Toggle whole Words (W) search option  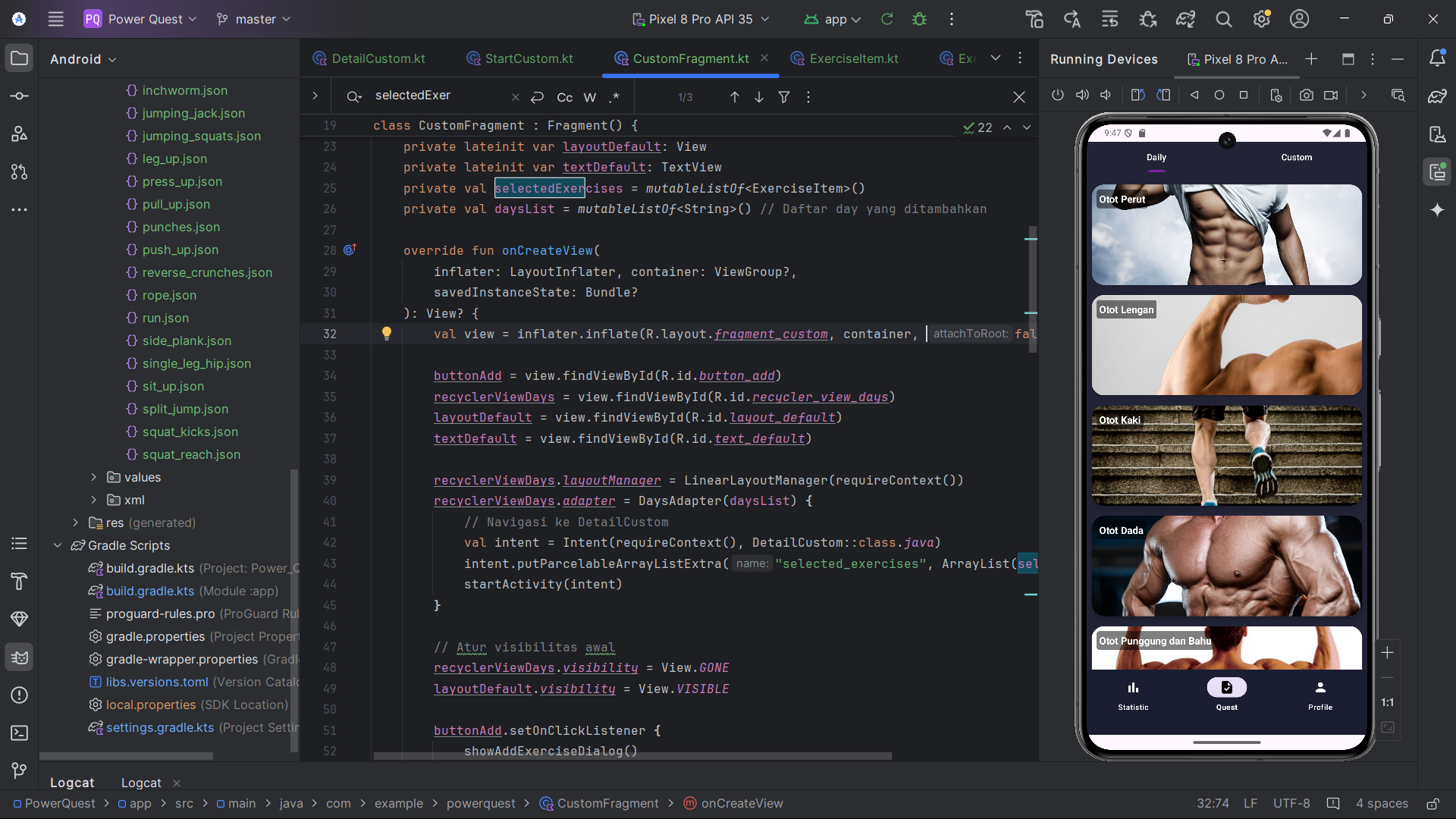tap(590, 97)
